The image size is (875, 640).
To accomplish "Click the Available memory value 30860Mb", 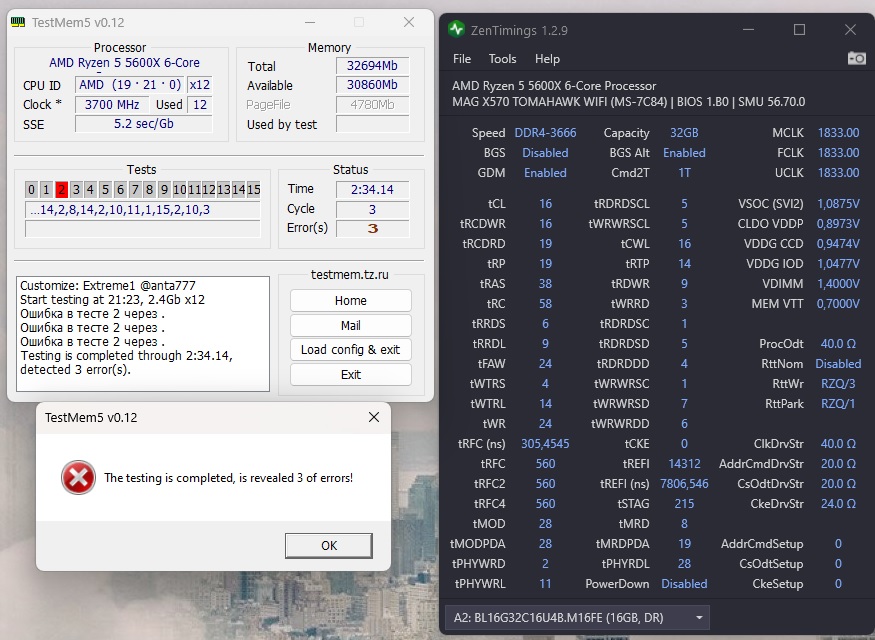I will (372, 85).
